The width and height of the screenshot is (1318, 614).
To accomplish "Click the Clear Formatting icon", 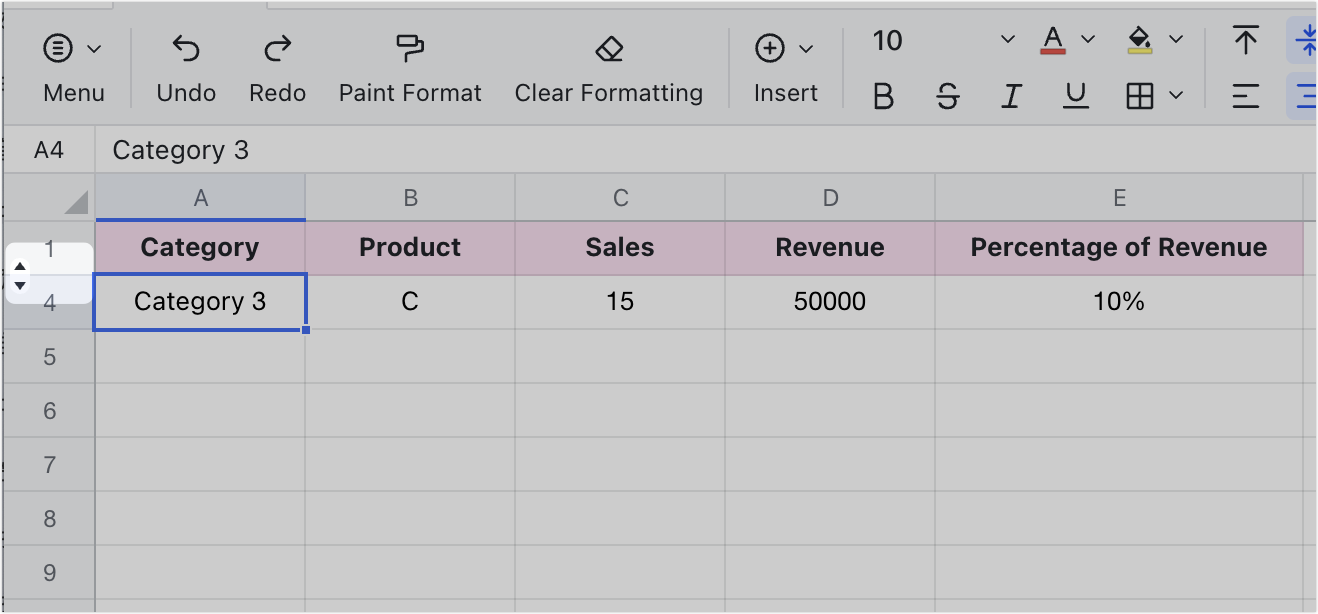I will [608, 47].
